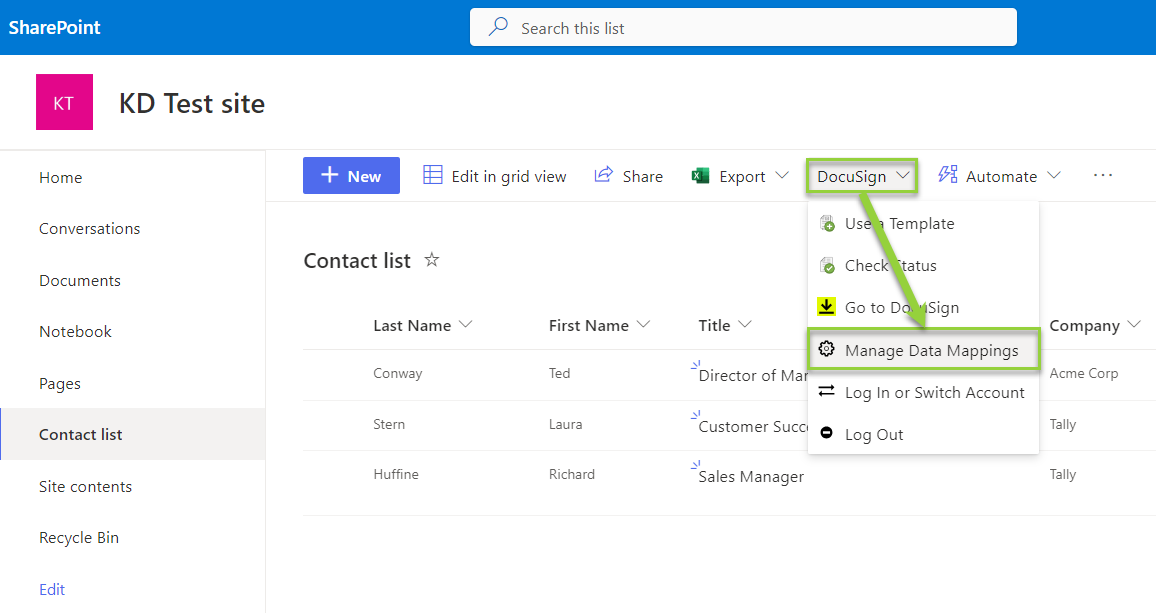Screen dimensions: 1156x613
Task: Click the Use a Template plus icon
Action: 827,223
